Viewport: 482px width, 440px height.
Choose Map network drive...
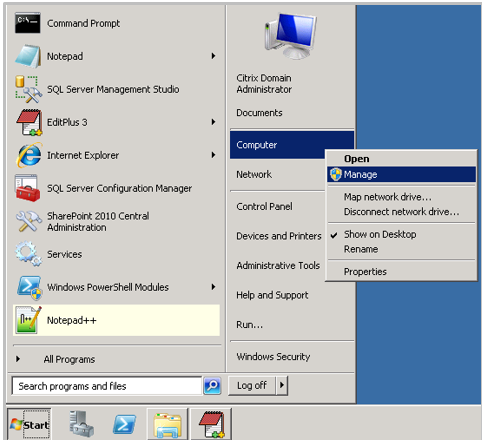(401, 197)
